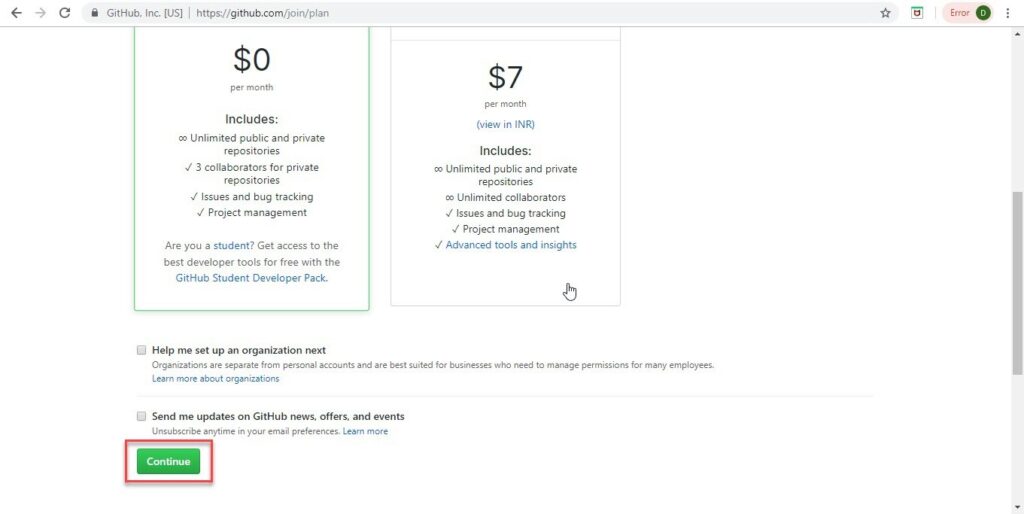Bookmark this page with the star icon
The height and width of the screenshot is (514, 1024).
pos(885,12)
